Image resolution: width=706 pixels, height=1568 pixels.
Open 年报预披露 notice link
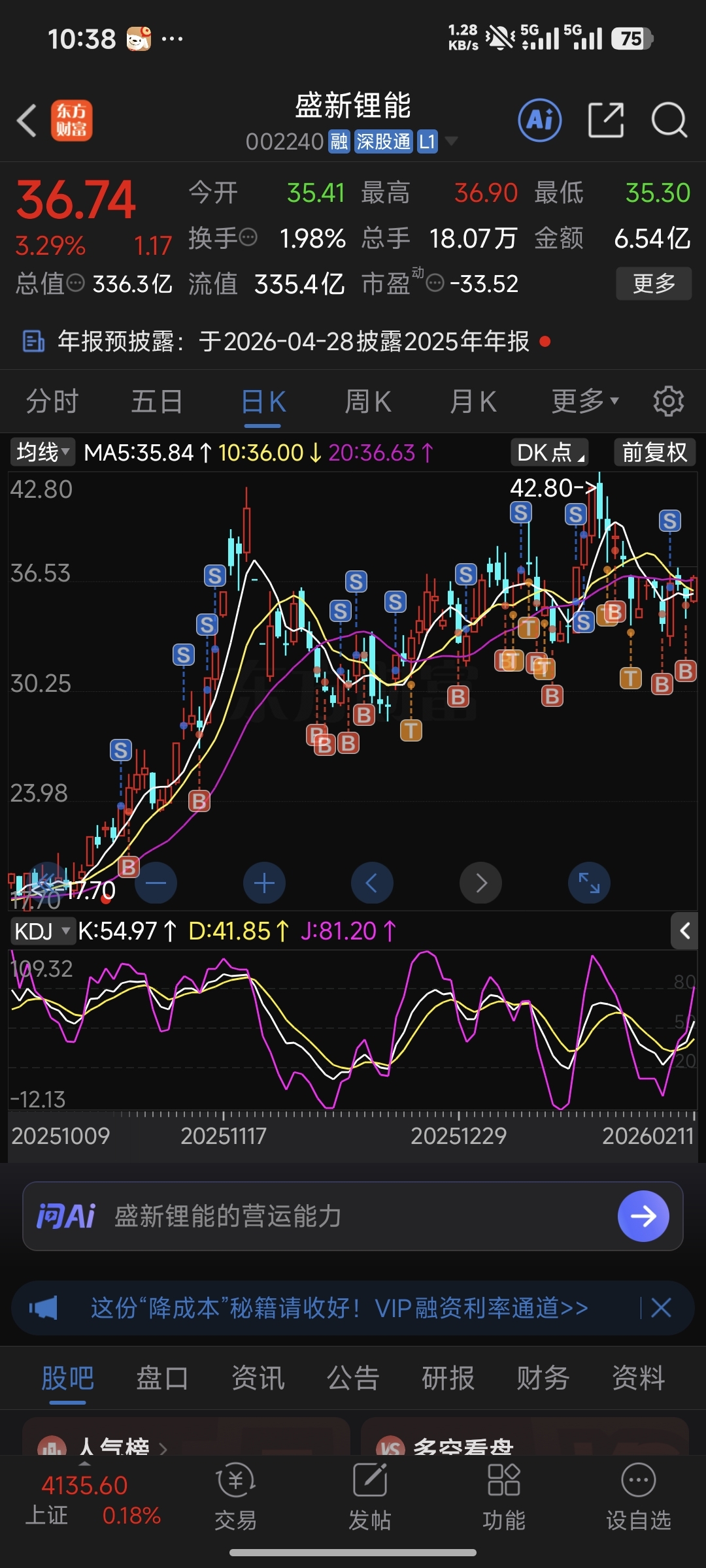click(x=294, y=341)
